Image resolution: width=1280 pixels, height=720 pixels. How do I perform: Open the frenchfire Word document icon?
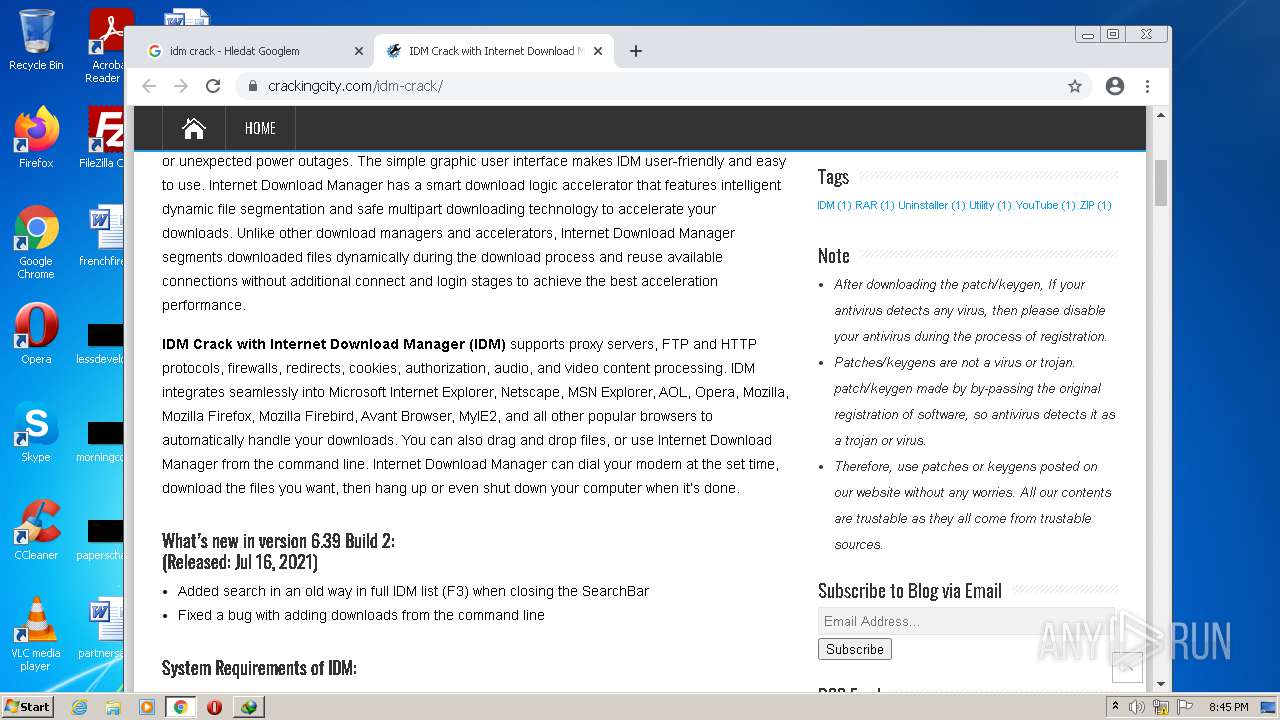click(104, 236)
